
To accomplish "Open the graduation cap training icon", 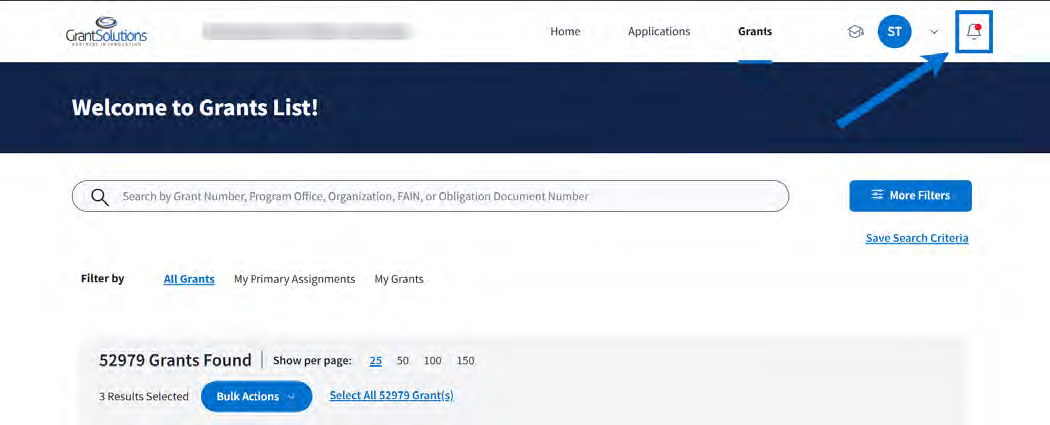I will click(855, 32).
